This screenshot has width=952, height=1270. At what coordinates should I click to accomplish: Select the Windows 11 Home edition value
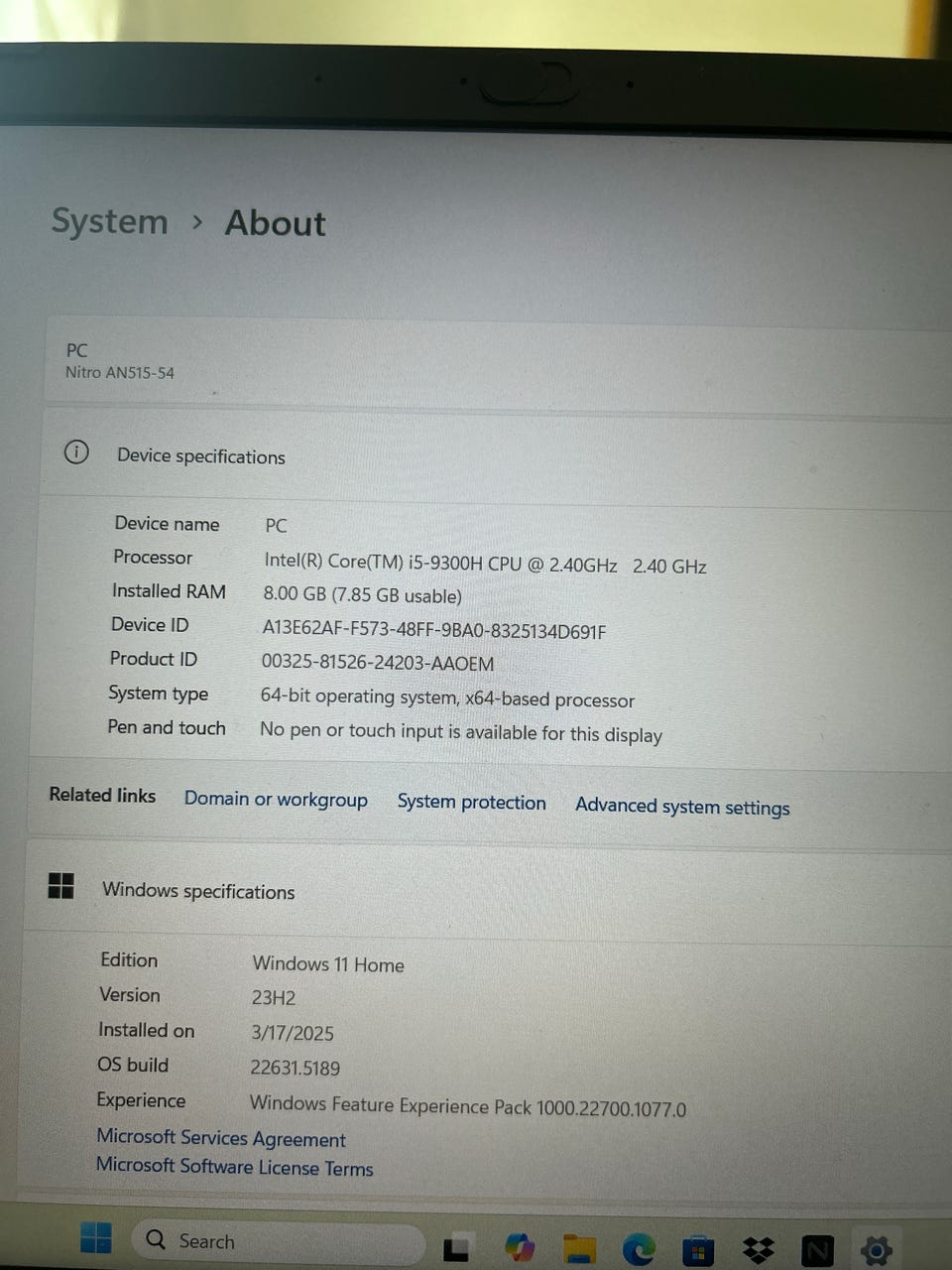click(x=328, y=964)
